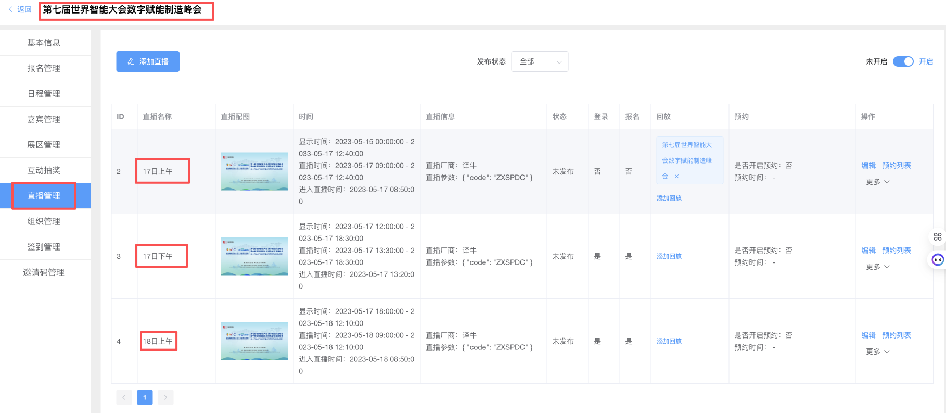The width and height of the screenshot is (947, 413).
Task: Go to the previous page arrow
Action: tap(124, 397)
